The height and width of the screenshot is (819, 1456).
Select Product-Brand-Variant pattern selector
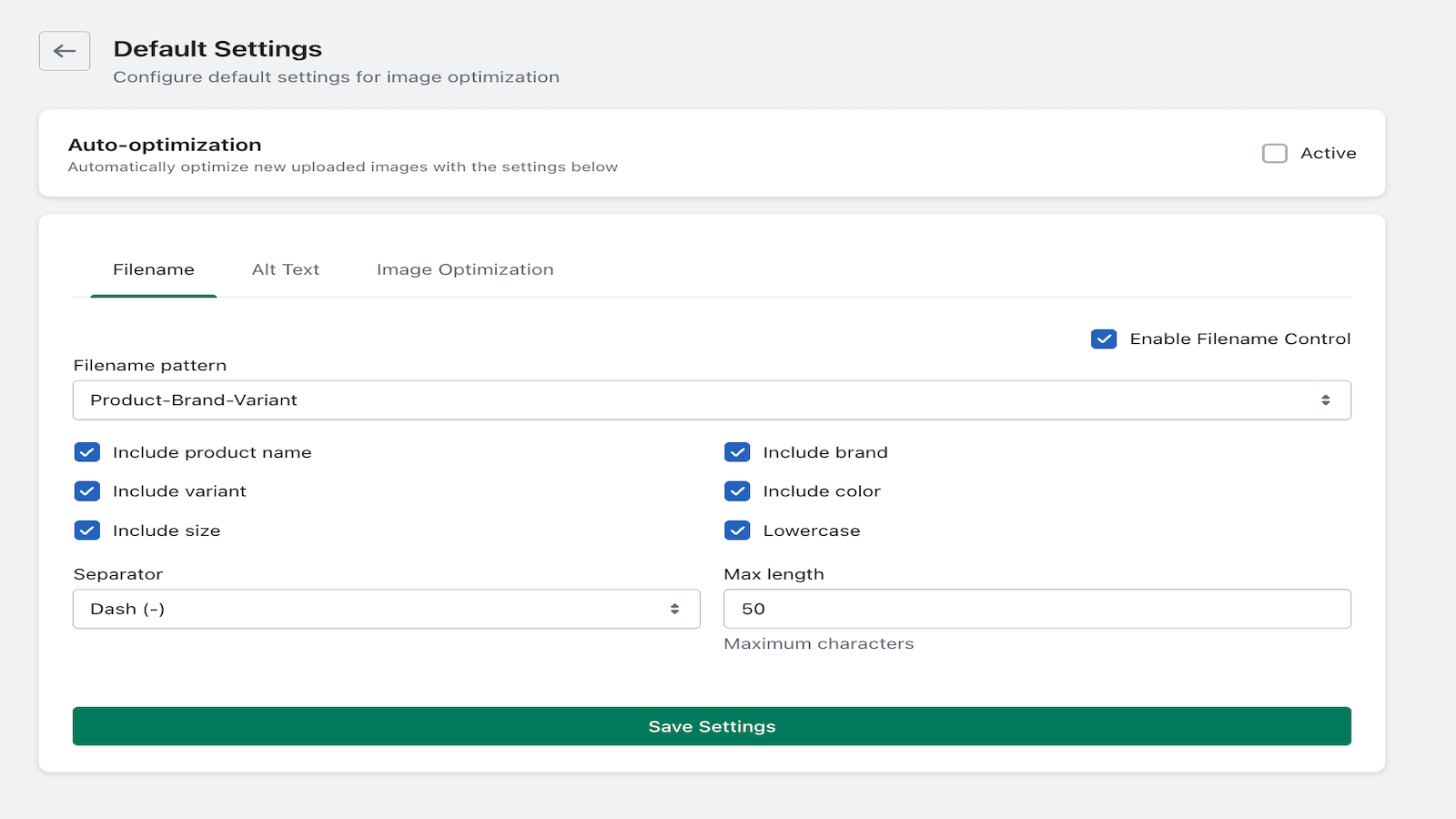pyautogui.click(x=712, y=399)
